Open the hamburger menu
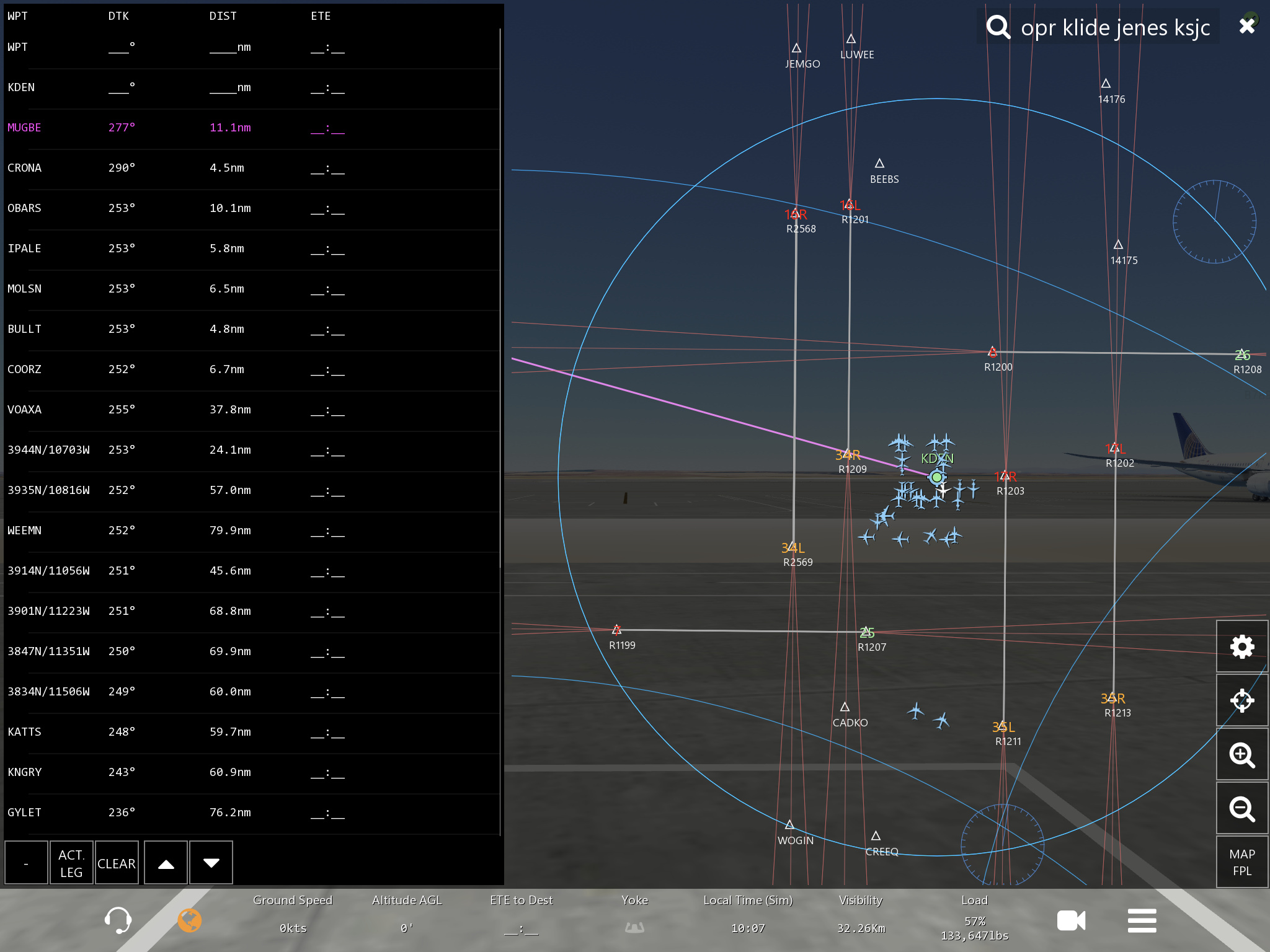Image resolution: width=1270 pixels, height=952 pixels. coord(1142,920)
